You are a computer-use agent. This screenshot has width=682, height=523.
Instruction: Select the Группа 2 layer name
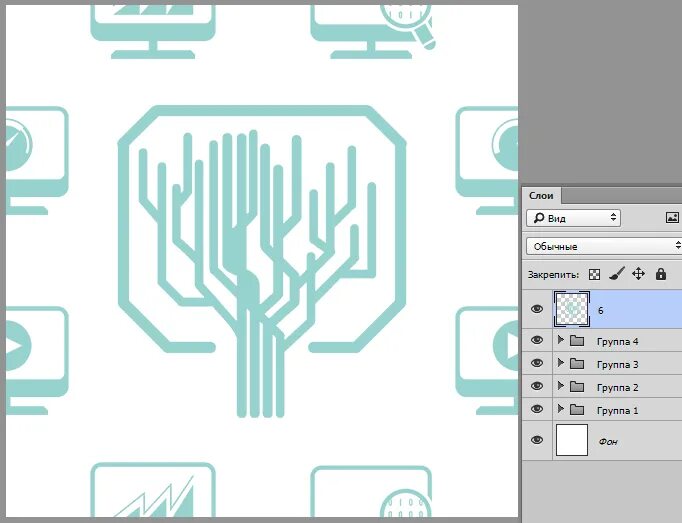618,388
